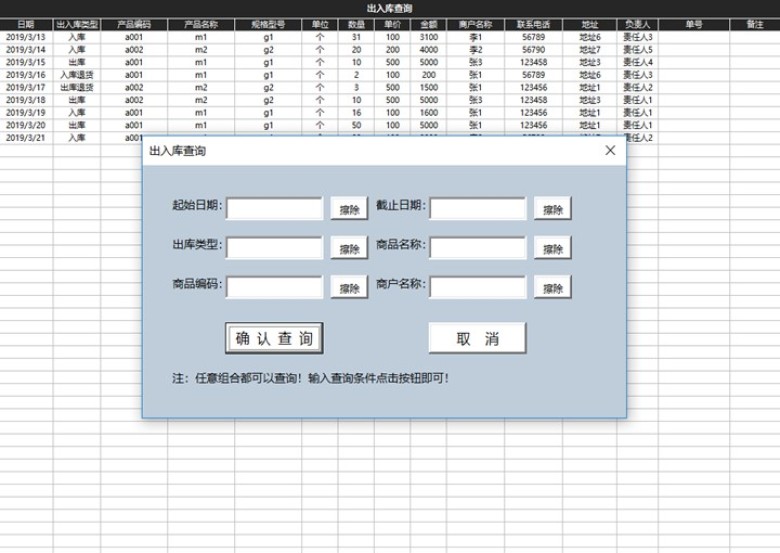Select the 责任人4 cell
This screenshot has width=780, height=553.
(x=638, y=62)
